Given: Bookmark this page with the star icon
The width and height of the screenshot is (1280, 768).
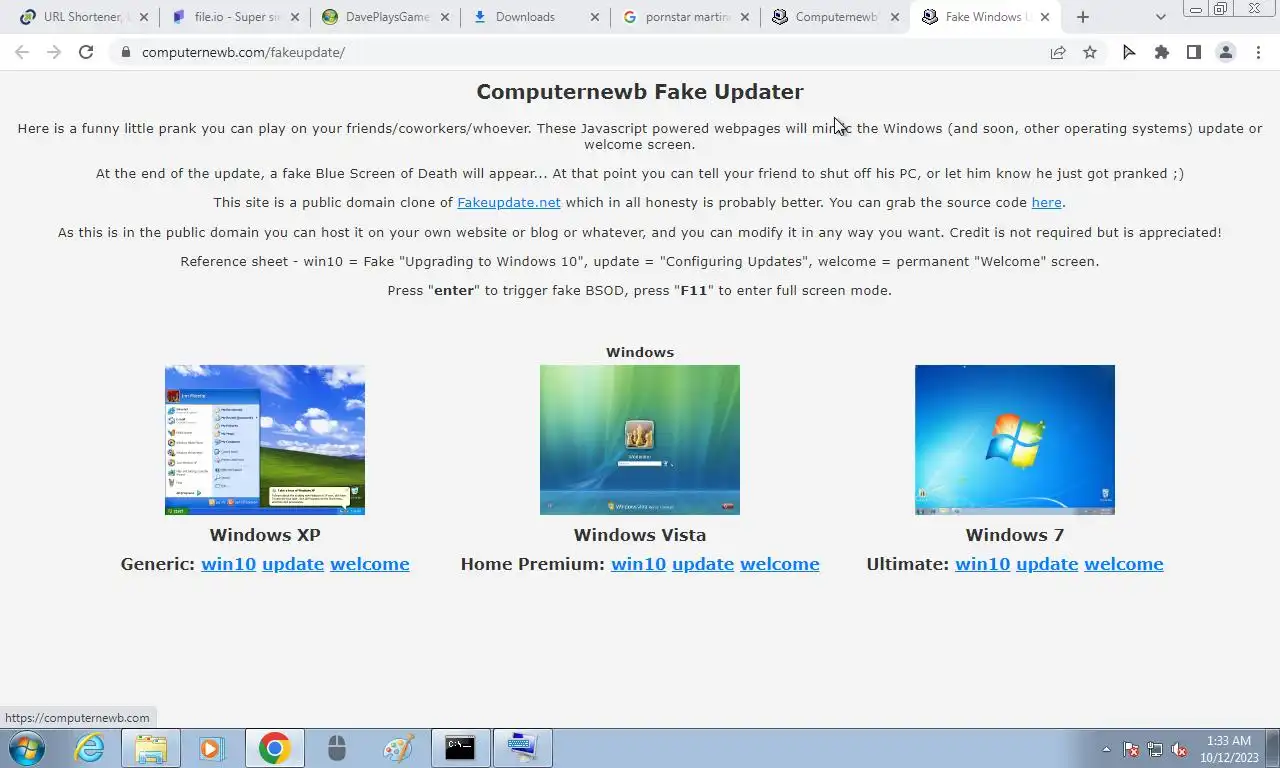Looking at the screenshot, I should tap(1090, 52).
